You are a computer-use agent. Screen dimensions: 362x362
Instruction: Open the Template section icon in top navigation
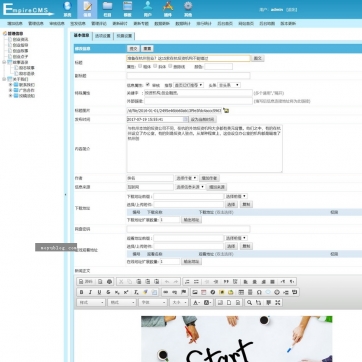(x=127, y=6)
